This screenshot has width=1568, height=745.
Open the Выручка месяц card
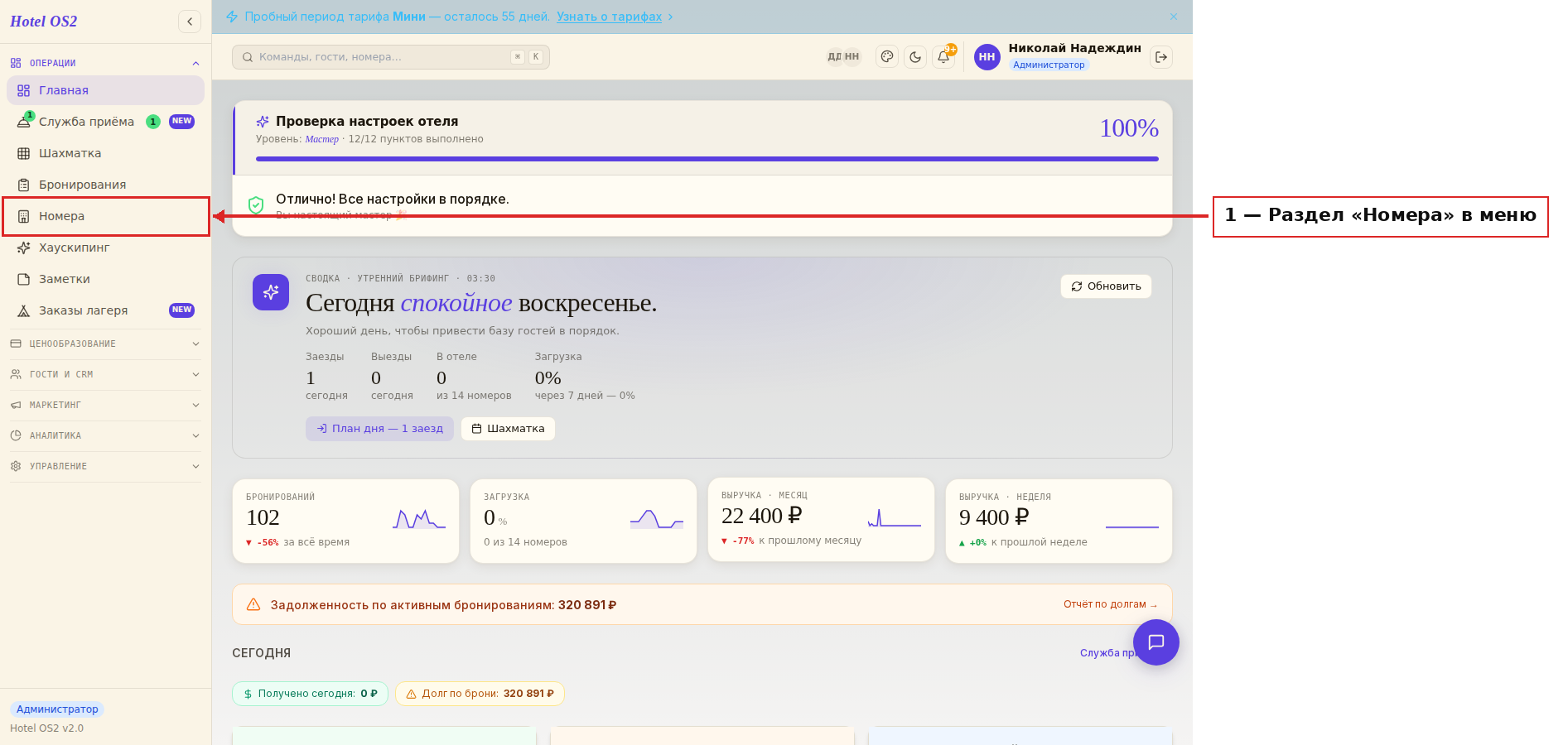821,520
